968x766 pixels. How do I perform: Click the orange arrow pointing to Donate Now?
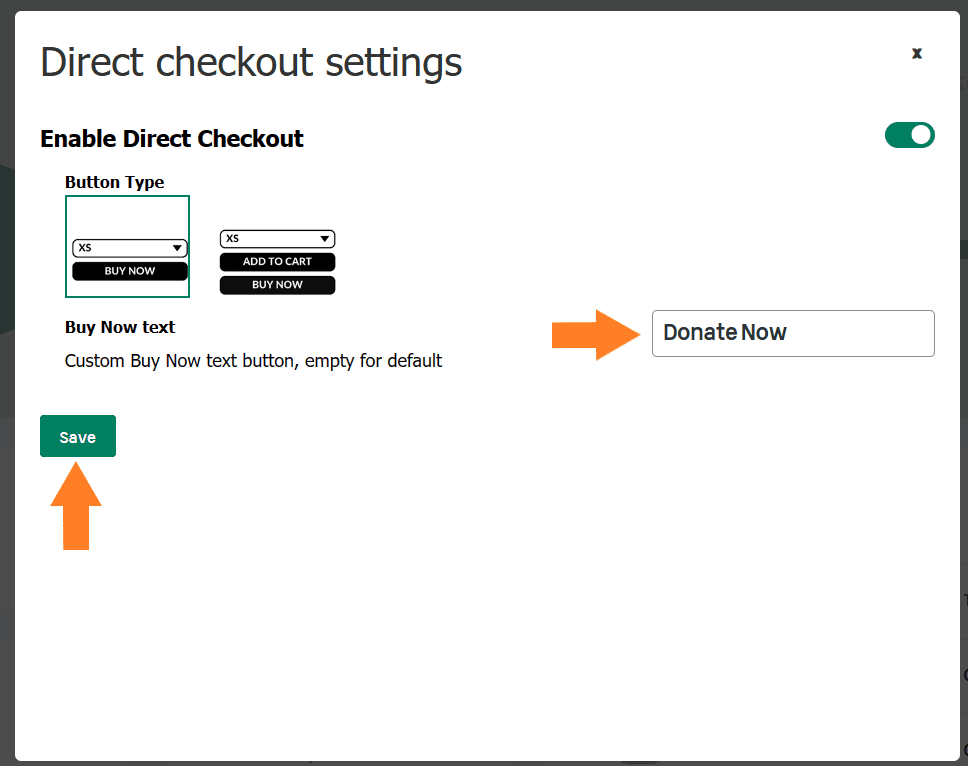pyautogui.click(x=596, y=335)
